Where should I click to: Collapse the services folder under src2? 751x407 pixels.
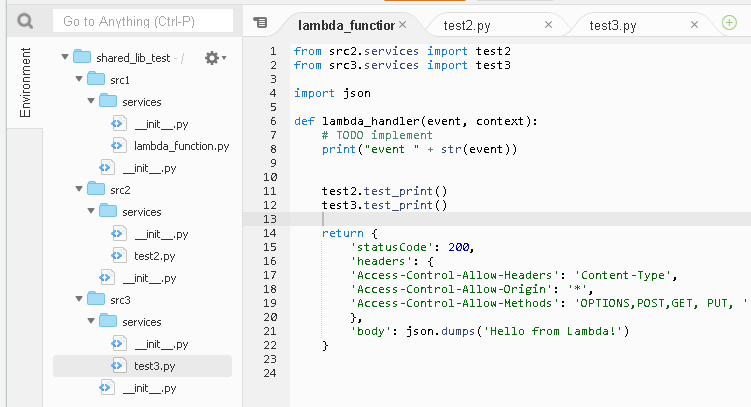click(91, 211)
